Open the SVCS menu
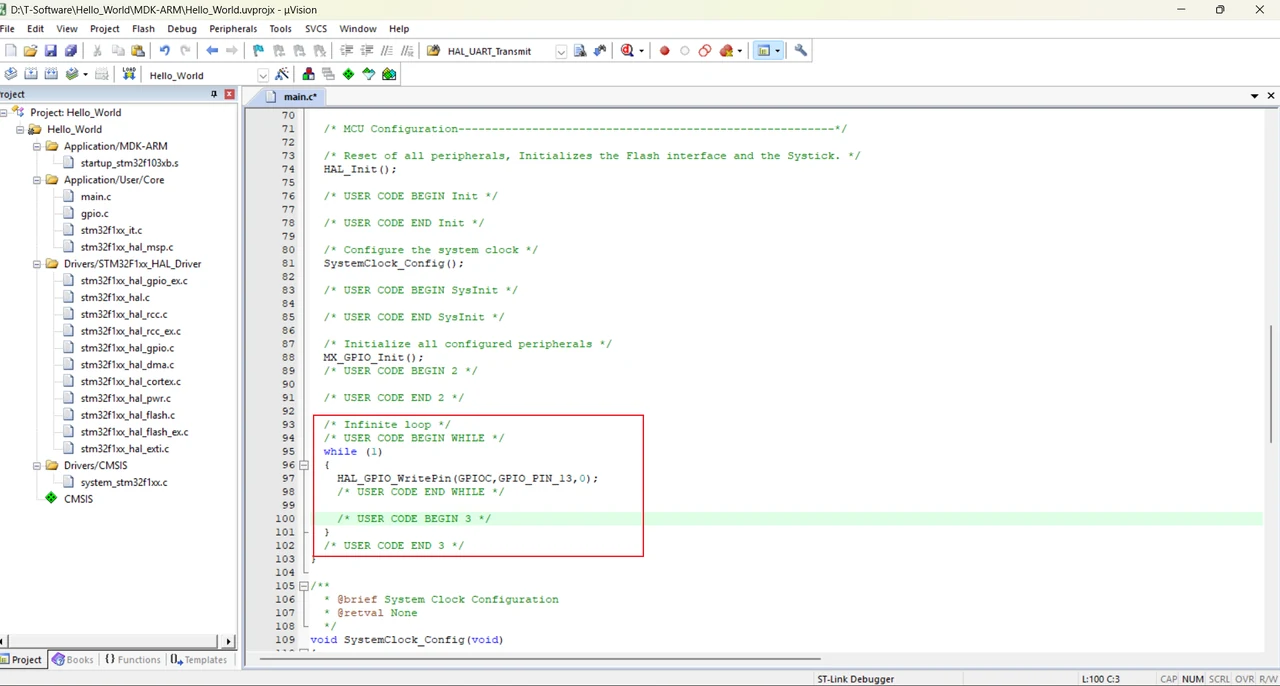This screenshot has height=686, width=1280. (316, 29)
